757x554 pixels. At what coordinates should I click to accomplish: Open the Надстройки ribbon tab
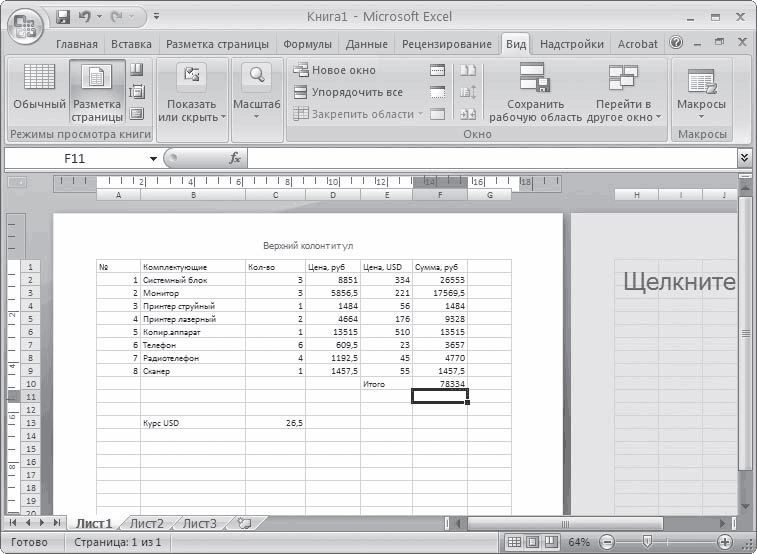click(x=572, y=44)
